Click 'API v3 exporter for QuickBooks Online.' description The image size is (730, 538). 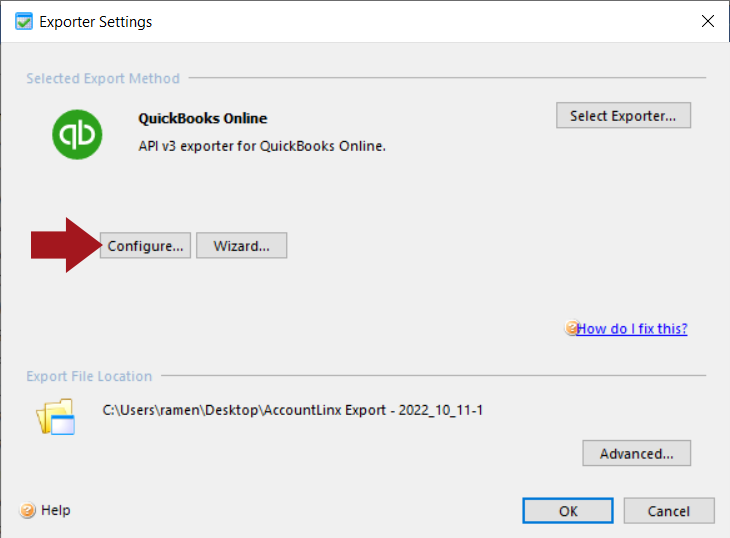point(262,146)
